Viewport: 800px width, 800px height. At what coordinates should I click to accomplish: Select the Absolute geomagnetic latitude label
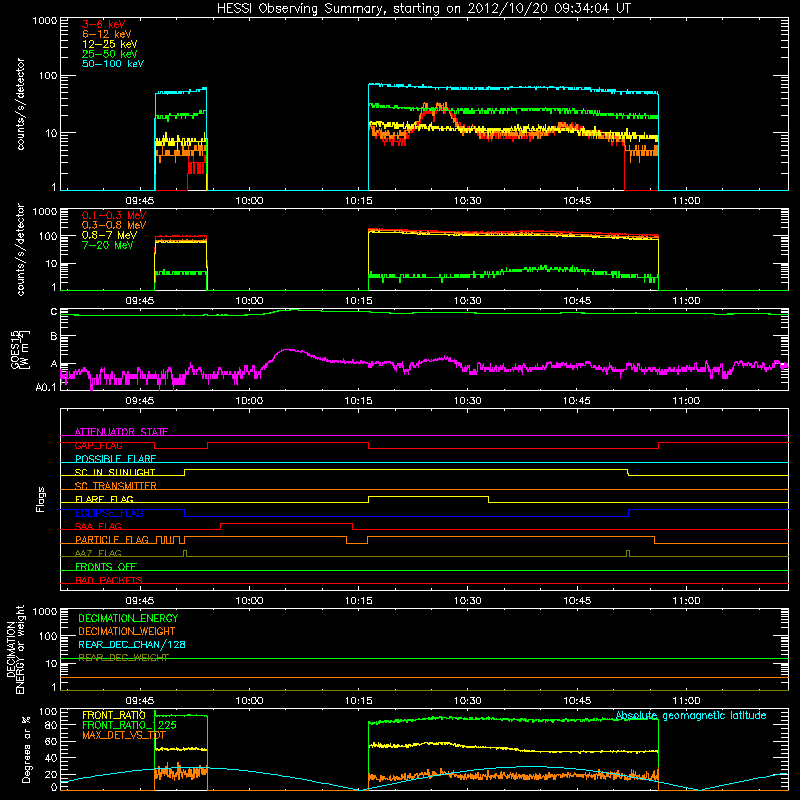click(x=691, y=715)
